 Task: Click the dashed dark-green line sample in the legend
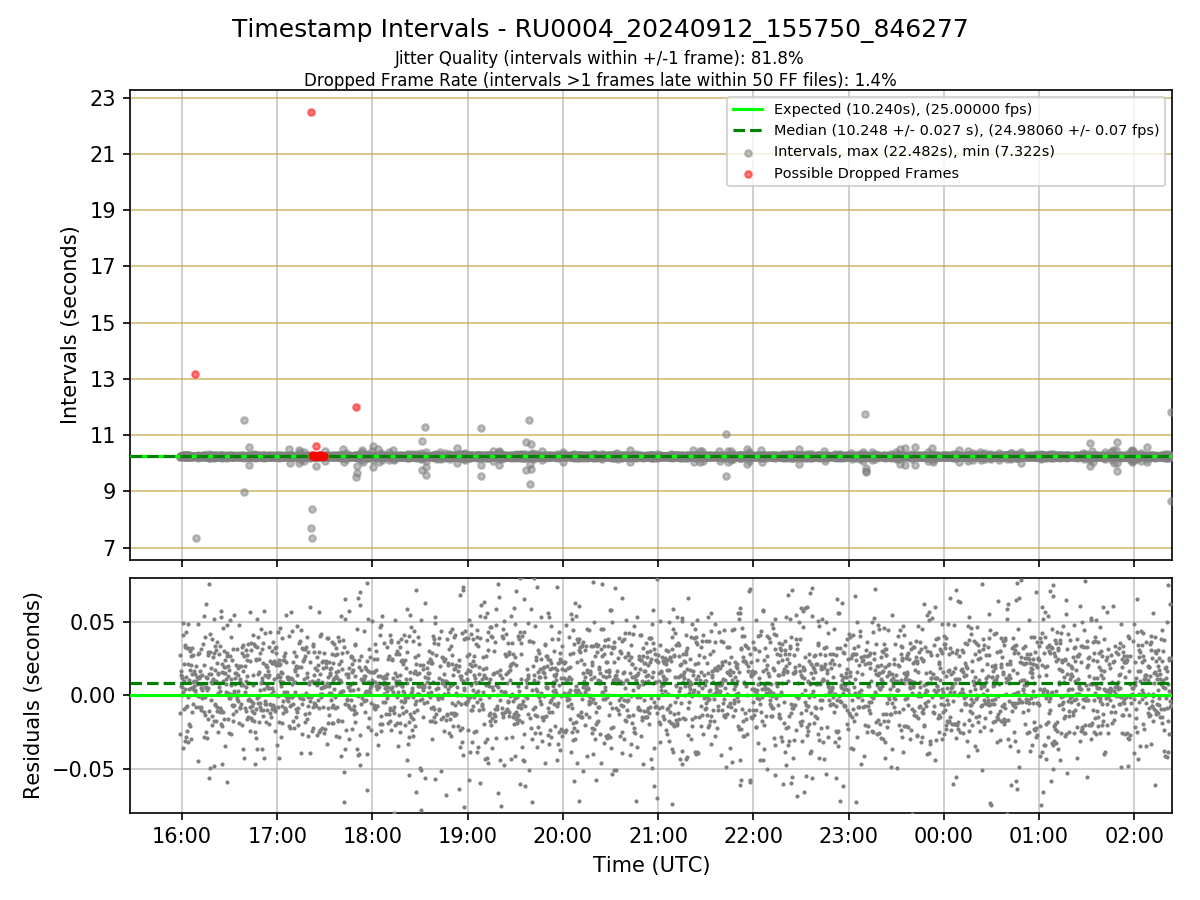coord(749,130)
